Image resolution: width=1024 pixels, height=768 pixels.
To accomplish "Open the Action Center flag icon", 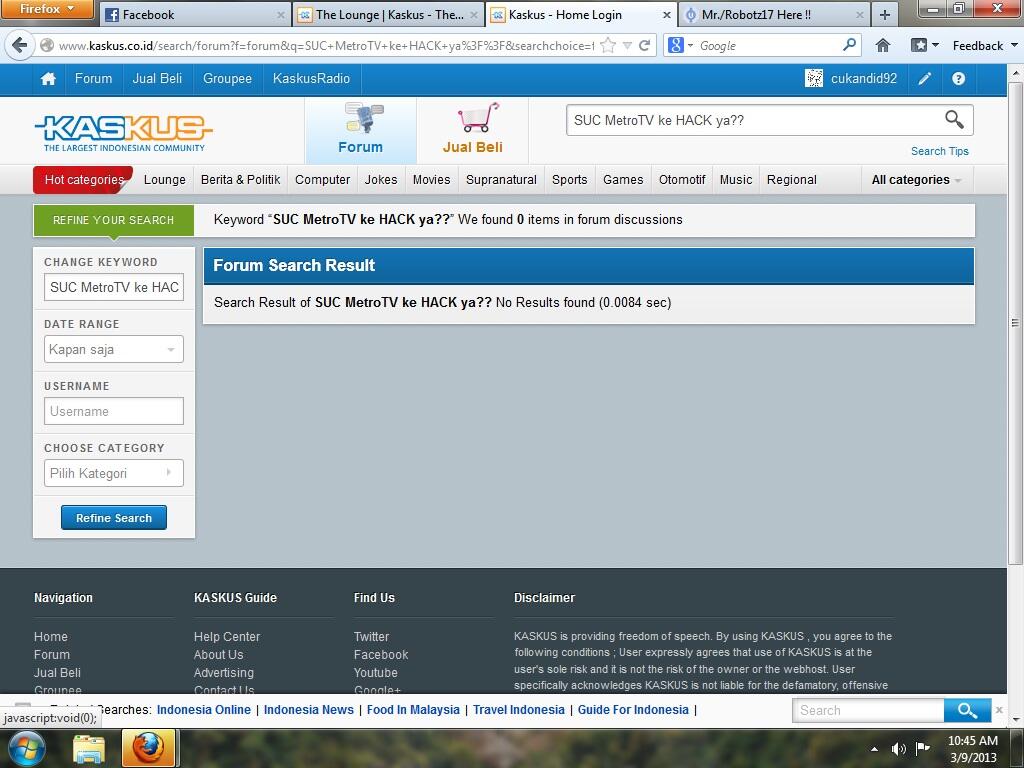I will point(922,748).
